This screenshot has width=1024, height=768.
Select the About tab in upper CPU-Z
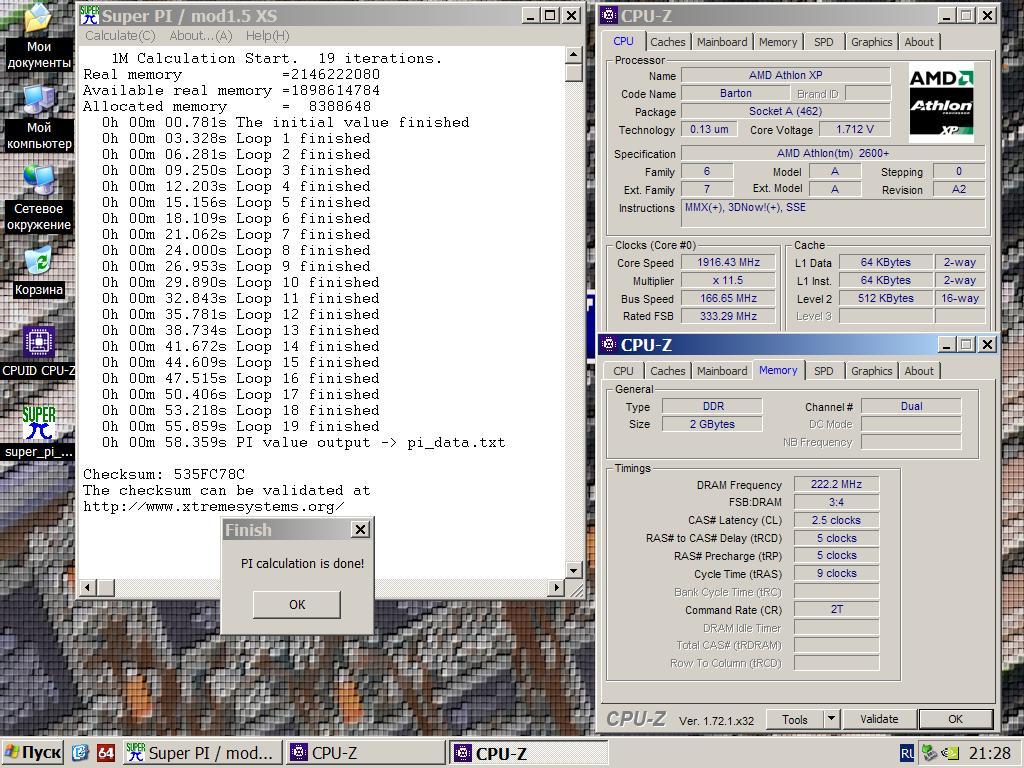pyautogui.click(x=919, y=42)
